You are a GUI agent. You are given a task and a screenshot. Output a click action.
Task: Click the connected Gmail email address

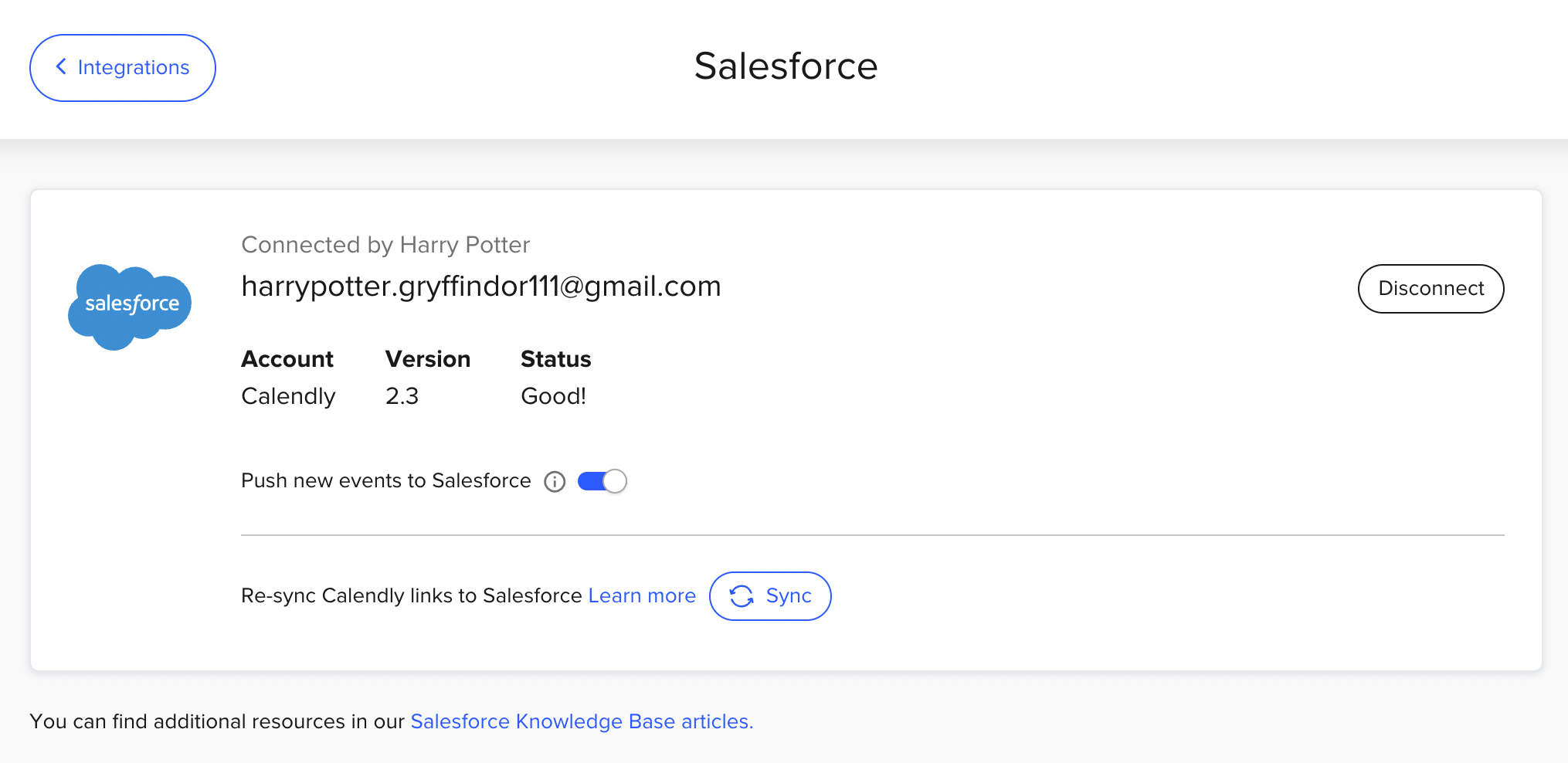click(x=481, y=287)
